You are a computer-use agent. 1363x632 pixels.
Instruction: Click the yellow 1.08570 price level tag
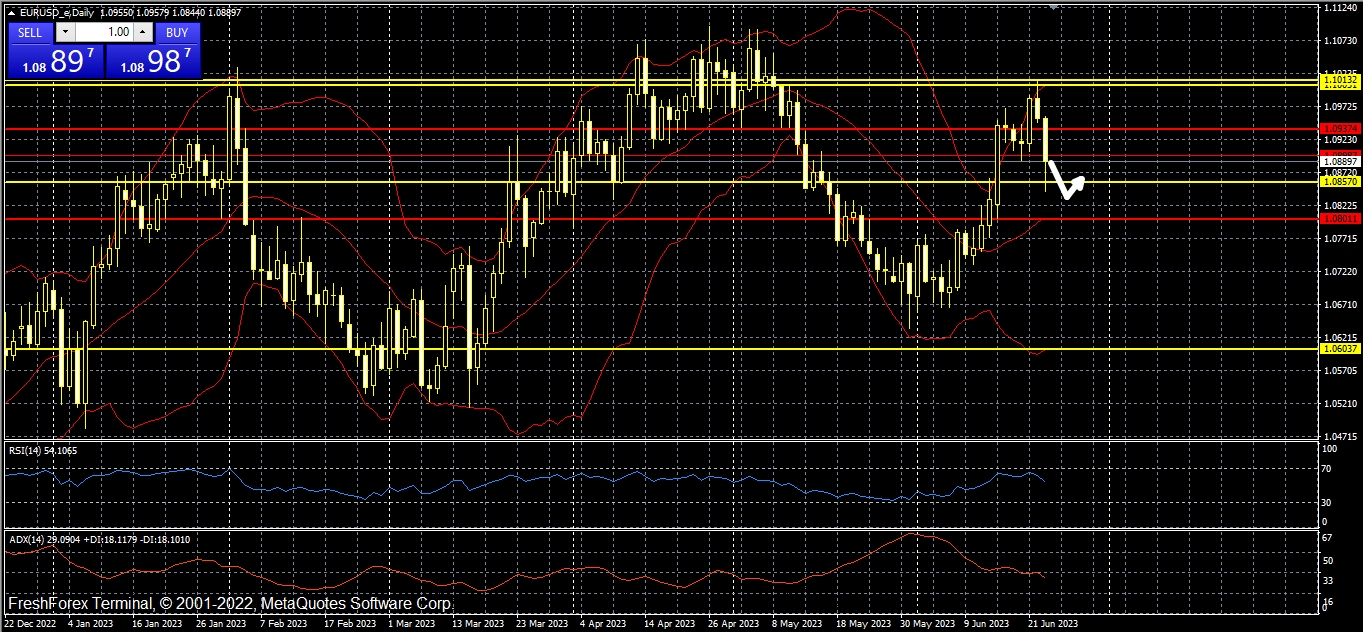pos(1340,182)
